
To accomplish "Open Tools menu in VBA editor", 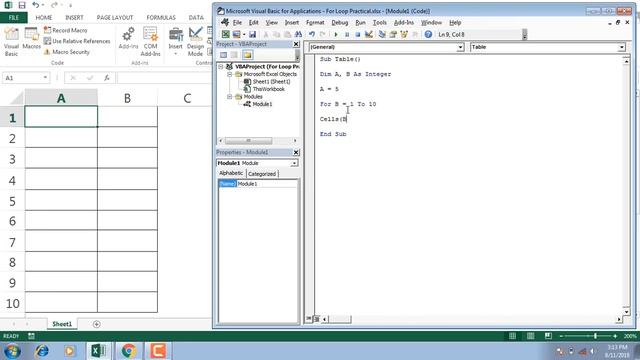I will [380, 23].
